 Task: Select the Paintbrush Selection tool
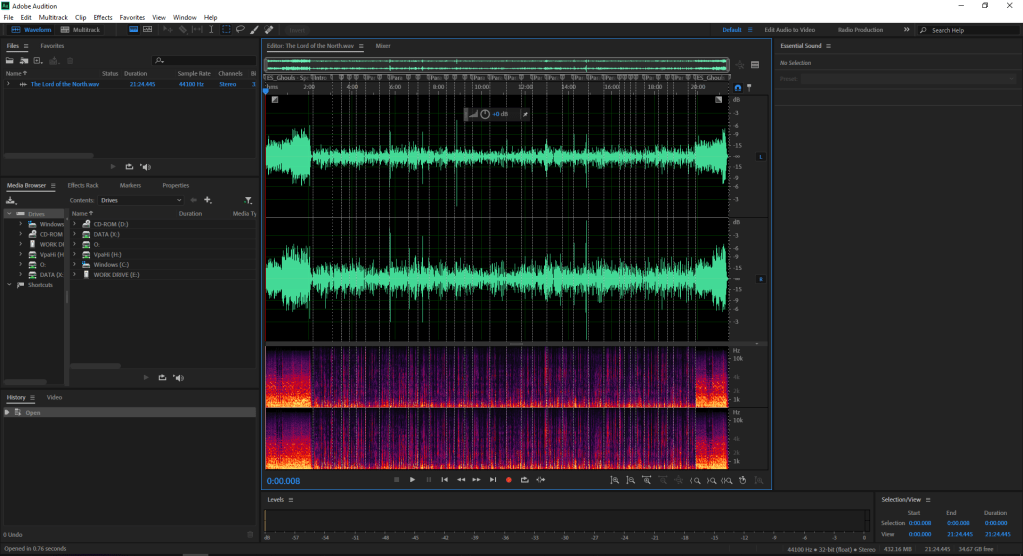(254, 30)
